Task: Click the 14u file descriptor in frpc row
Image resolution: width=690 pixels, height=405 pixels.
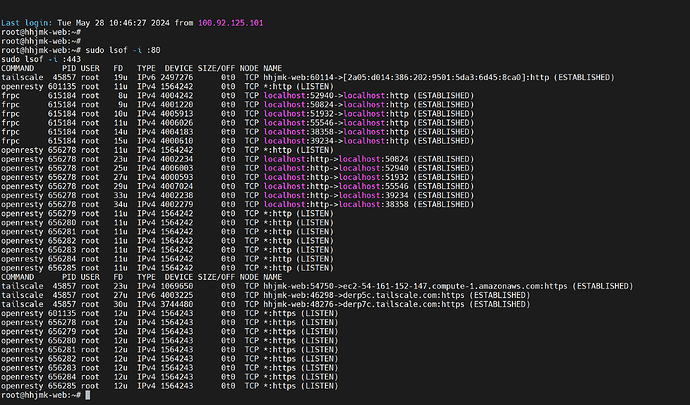Action: tap(121, 132)
